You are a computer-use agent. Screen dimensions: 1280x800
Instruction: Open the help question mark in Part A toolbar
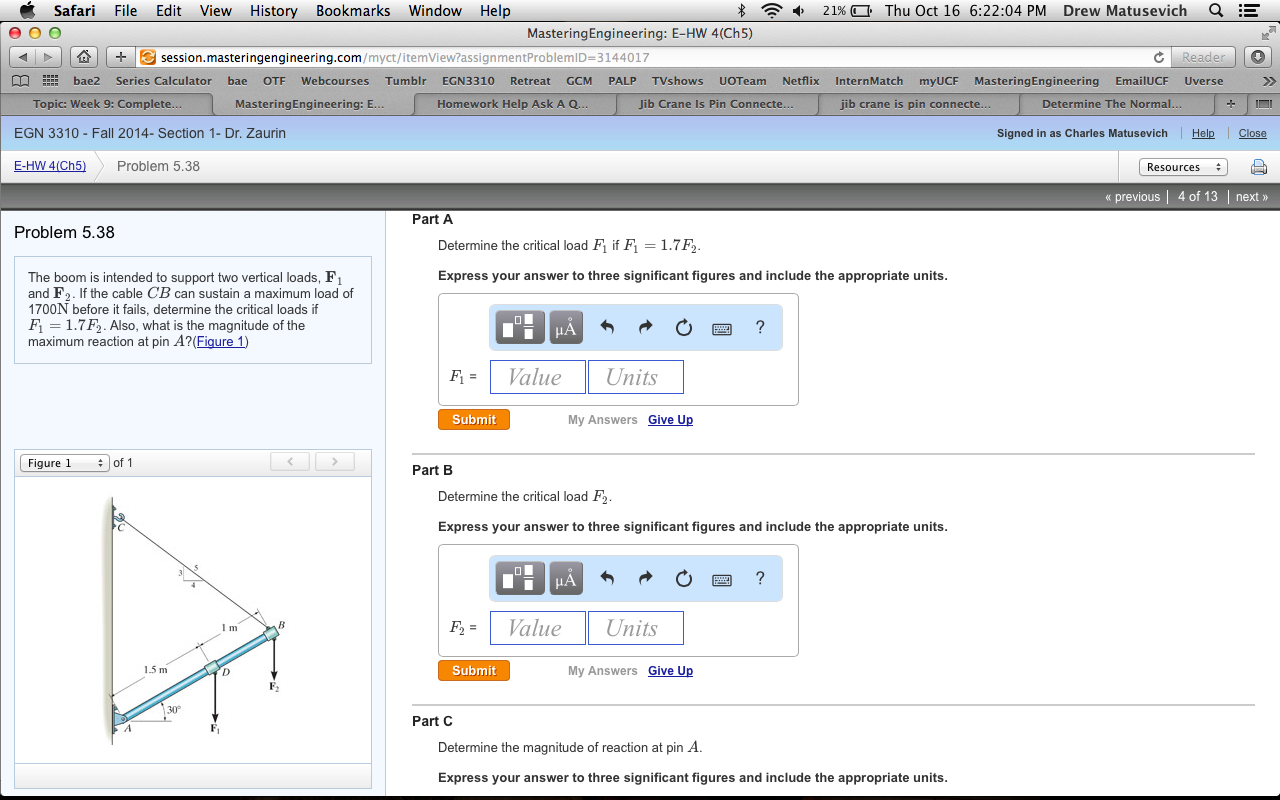click(x=759, y=327)
